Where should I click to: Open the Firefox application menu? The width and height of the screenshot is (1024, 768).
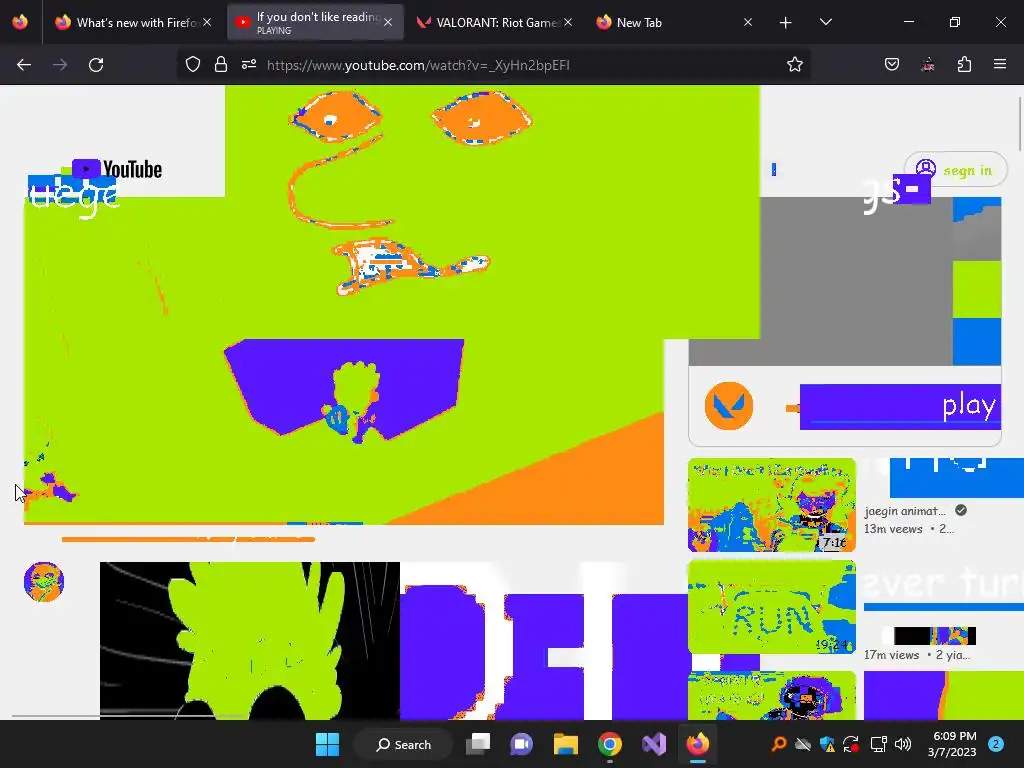point(1000,65)
